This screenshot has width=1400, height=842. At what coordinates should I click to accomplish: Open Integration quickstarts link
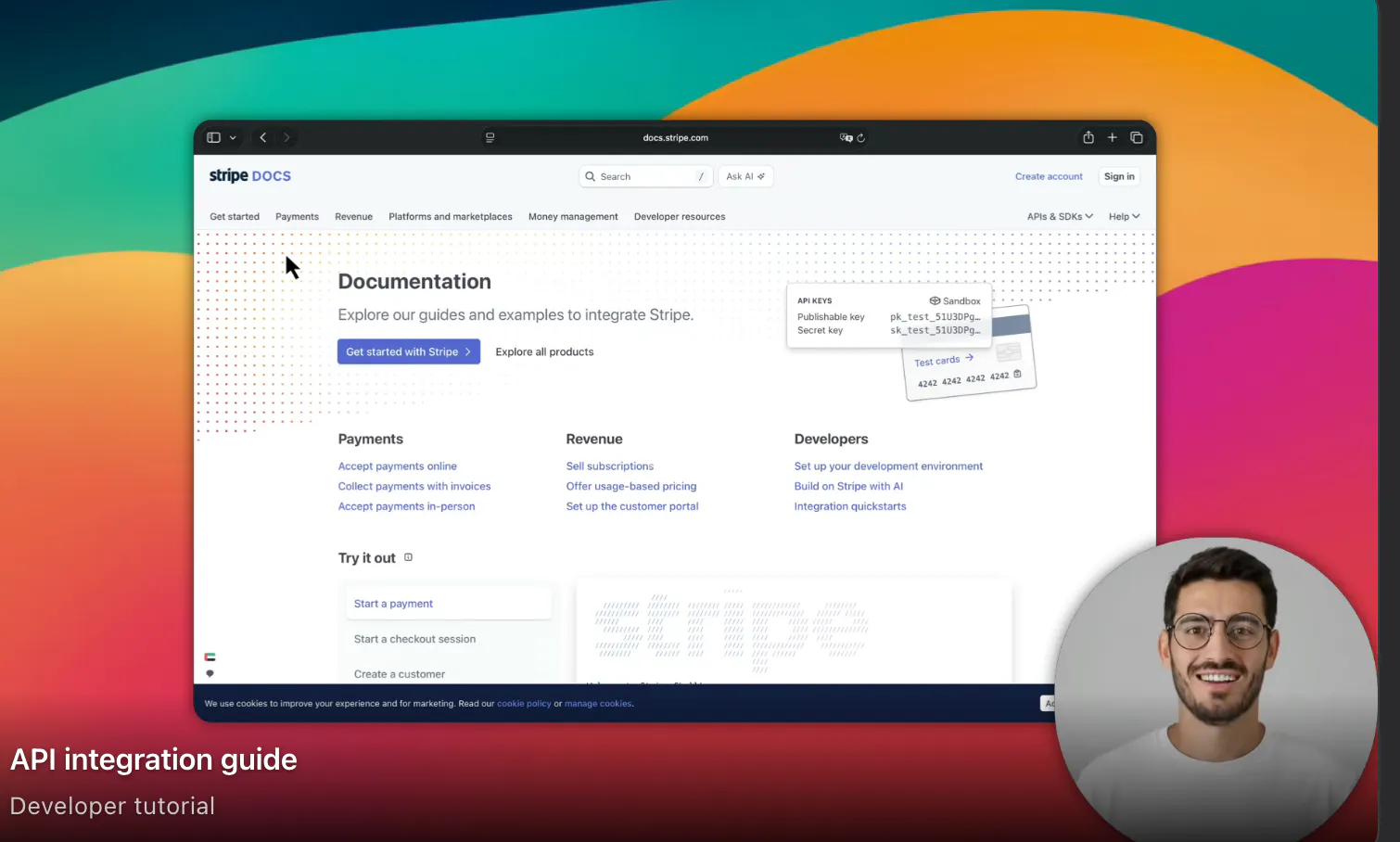tap(849, 506)
